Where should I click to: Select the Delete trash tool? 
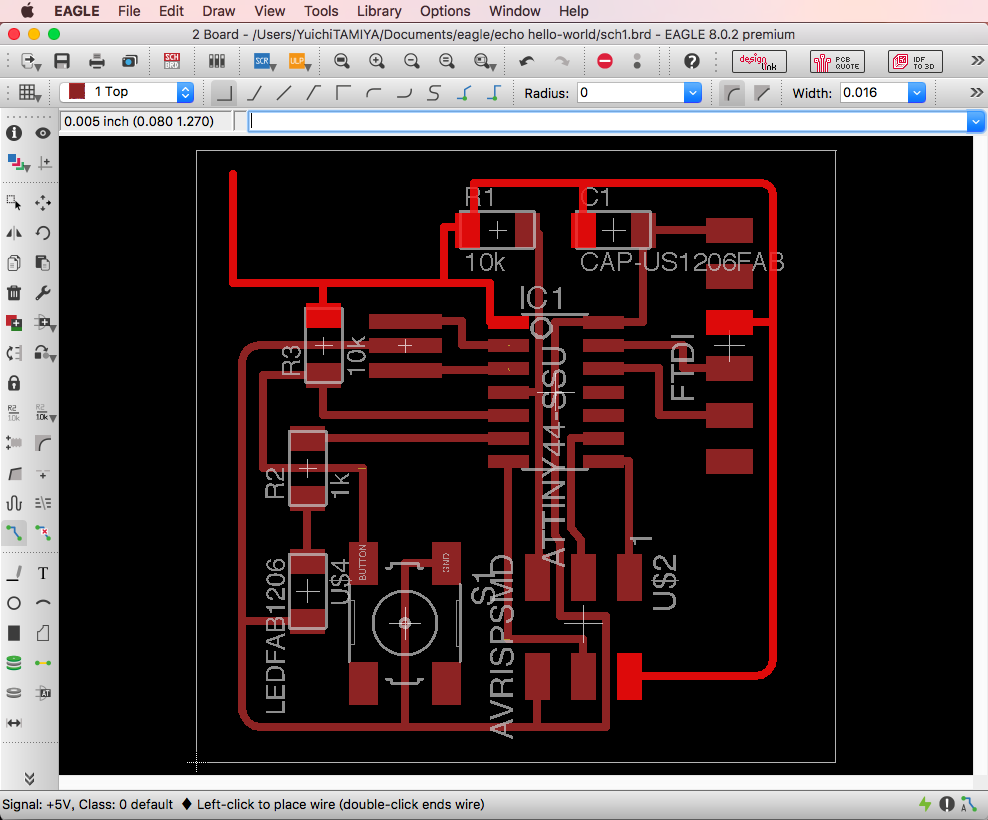pos(14,293)
